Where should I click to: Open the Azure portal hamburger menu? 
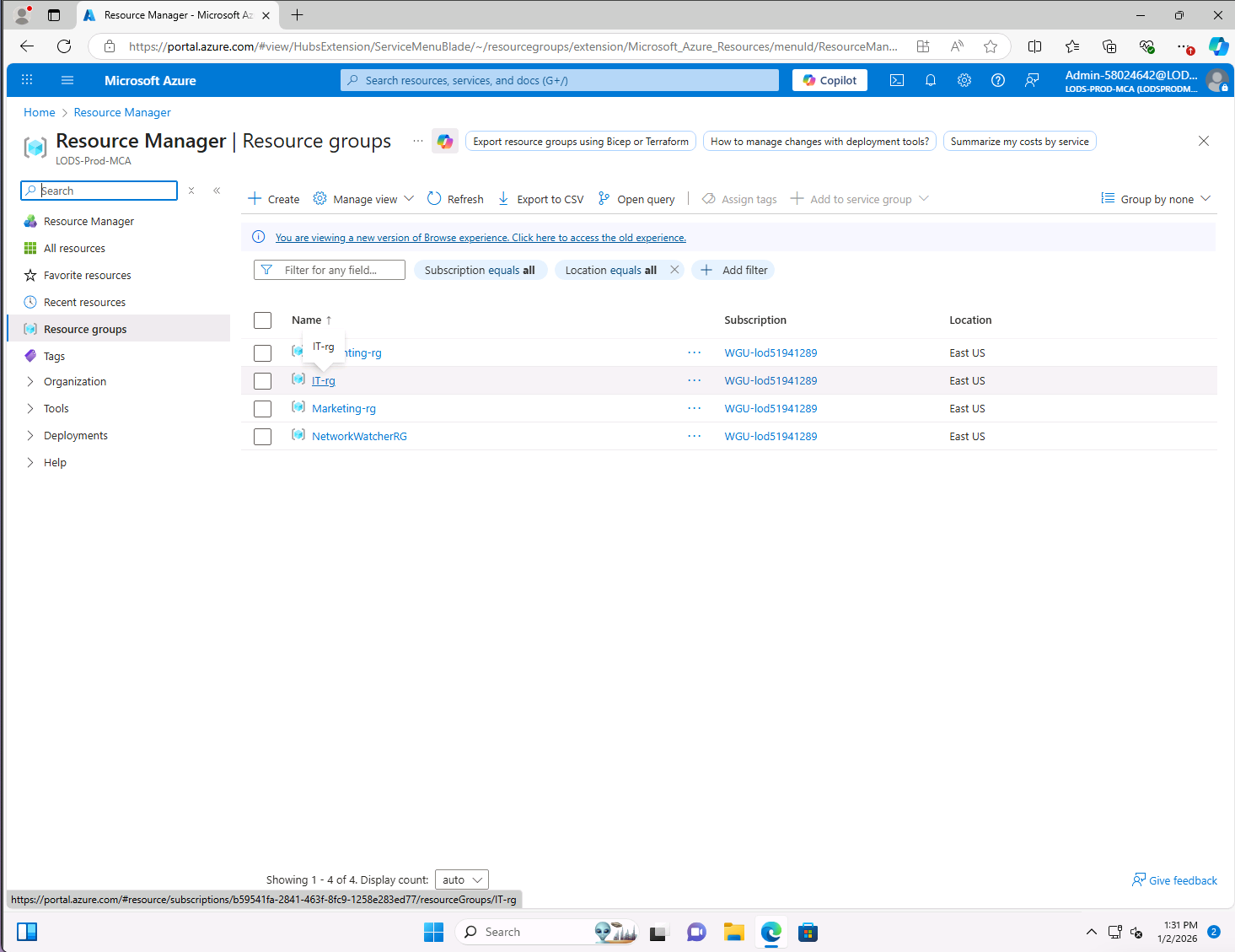tap(67, 80)
